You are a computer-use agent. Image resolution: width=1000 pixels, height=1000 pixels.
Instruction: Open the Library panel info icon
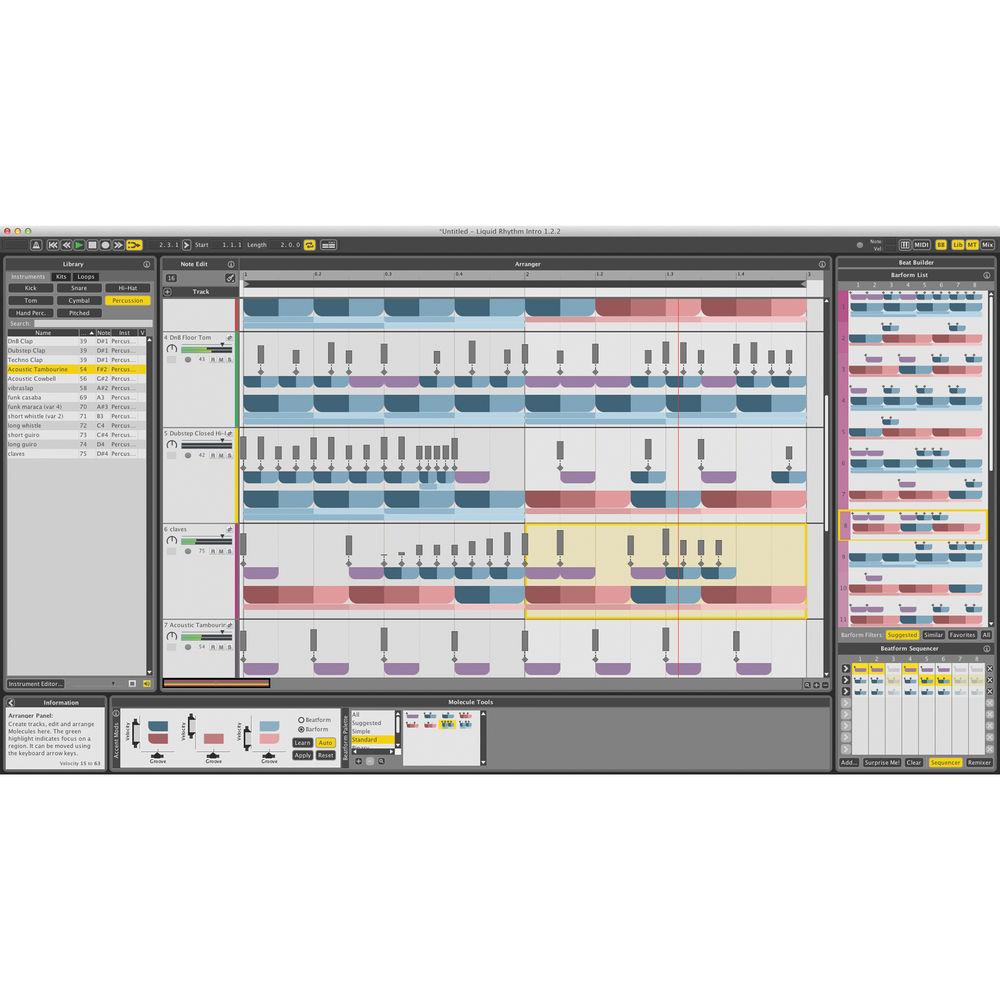point(148,264)
